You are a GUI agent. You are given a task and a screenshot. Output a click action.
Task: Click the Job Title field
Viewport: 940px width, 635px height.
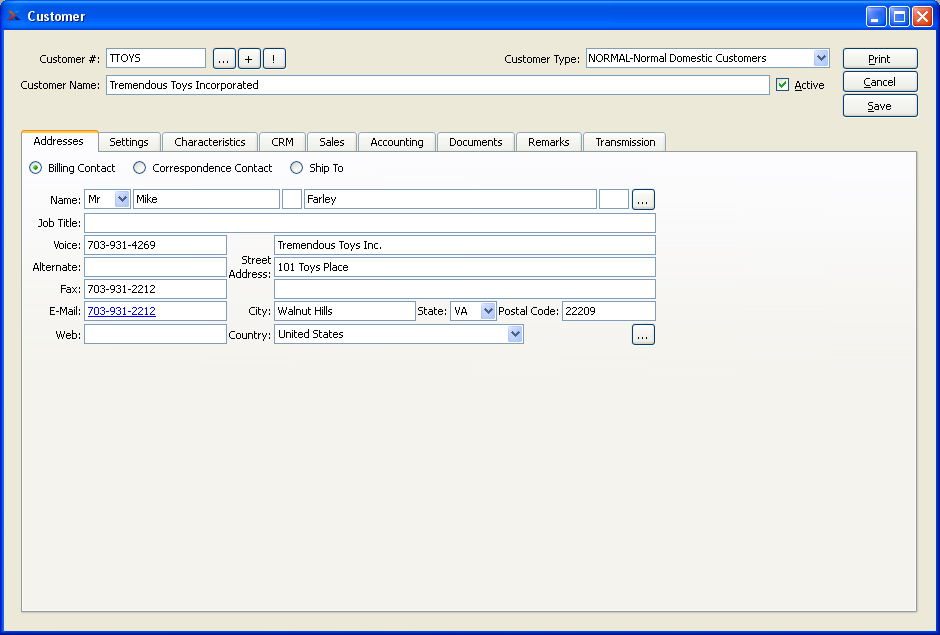pos(370,223)
